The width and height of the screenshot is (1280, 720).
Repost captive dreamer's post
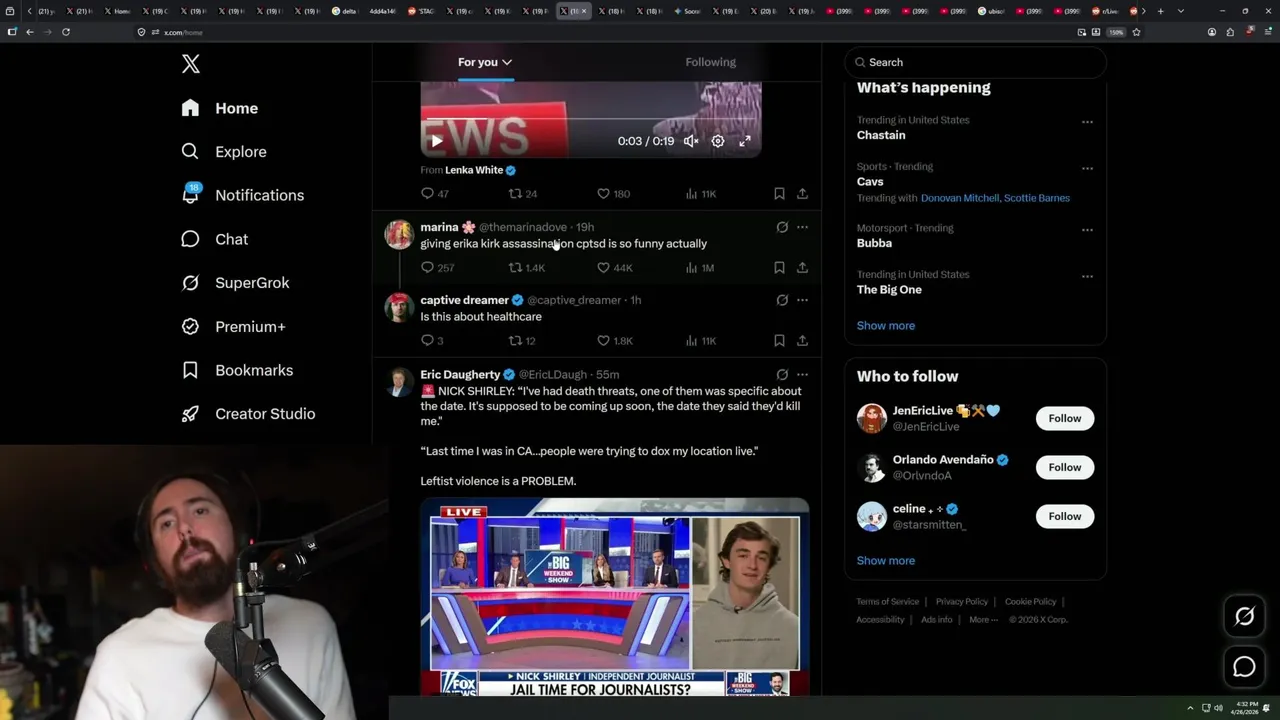point(522,341)
